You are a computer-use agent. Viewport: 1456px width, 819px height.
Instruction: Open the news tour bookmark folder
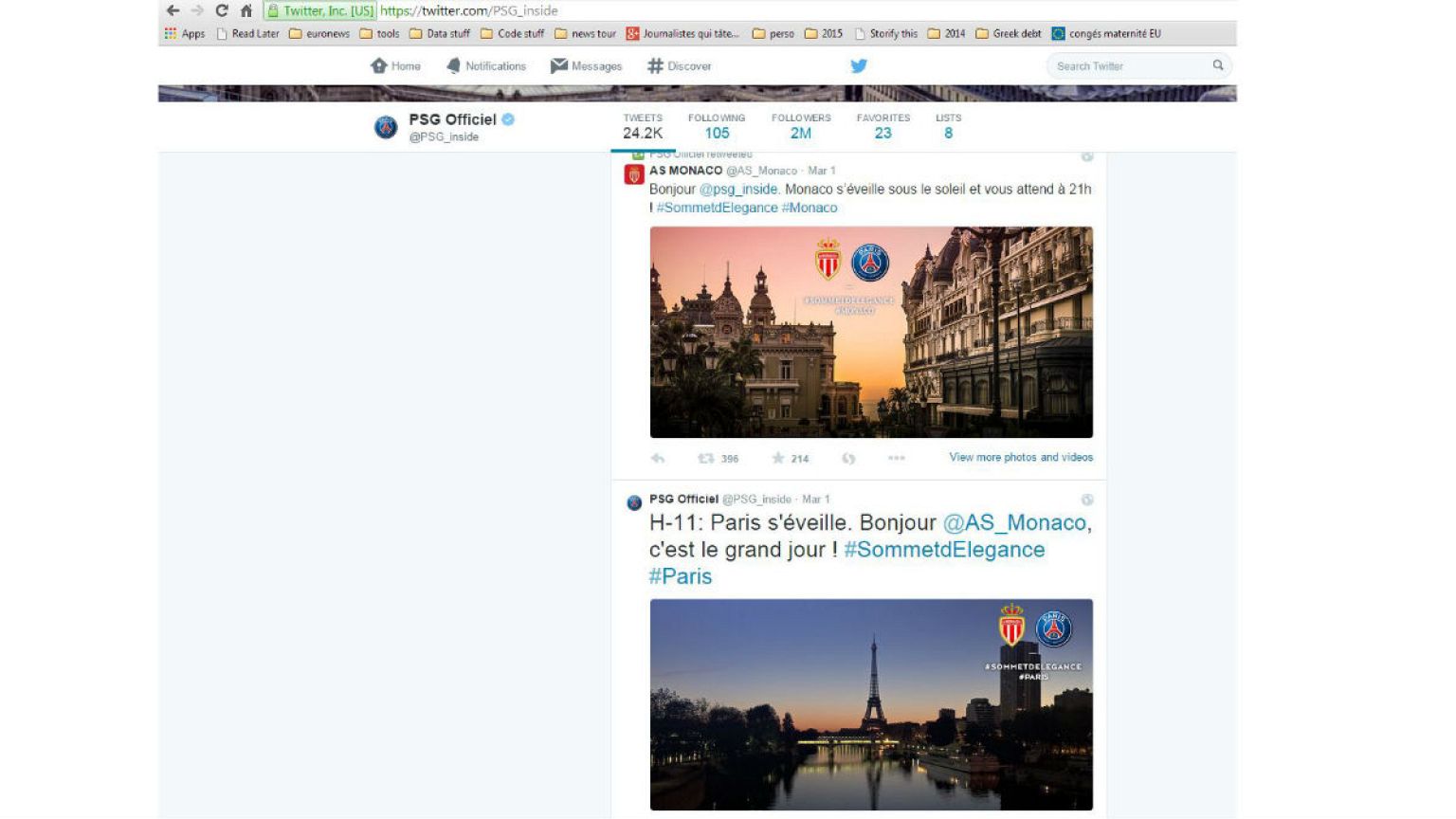coord(585,33)
